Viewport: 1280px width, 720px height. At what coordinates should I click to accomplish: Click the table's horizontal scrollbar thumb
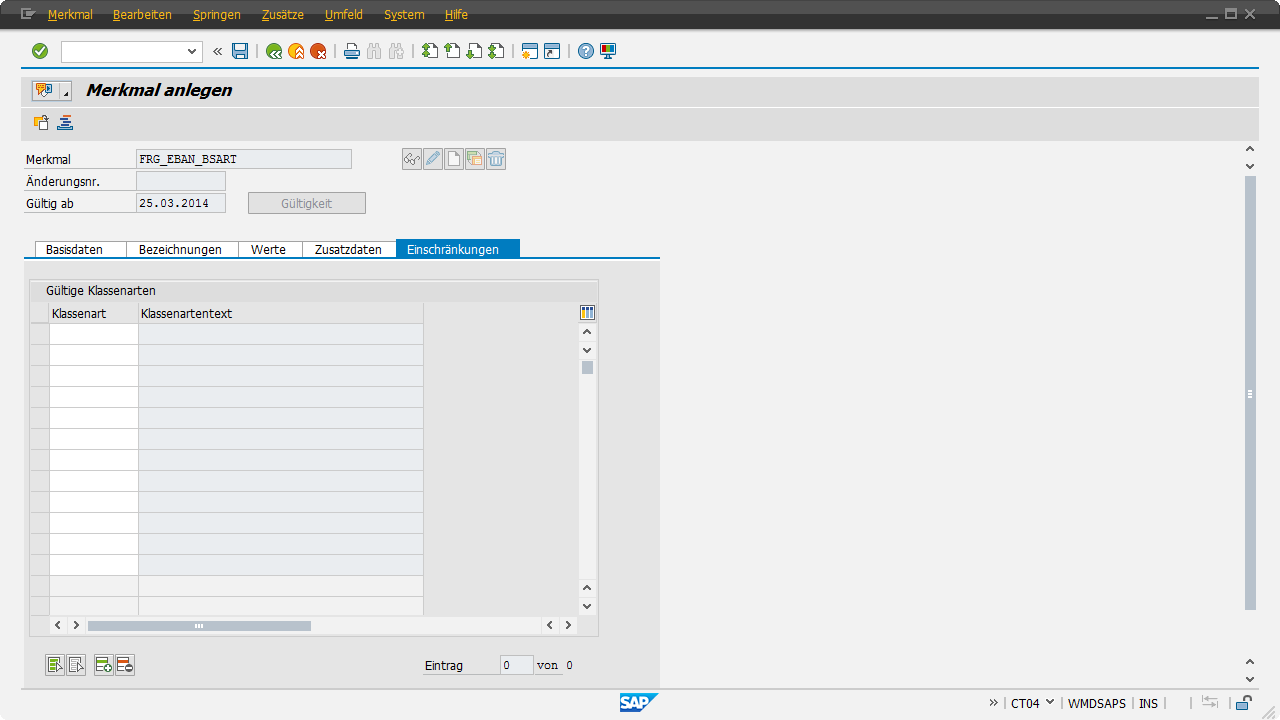click(199, 625)
